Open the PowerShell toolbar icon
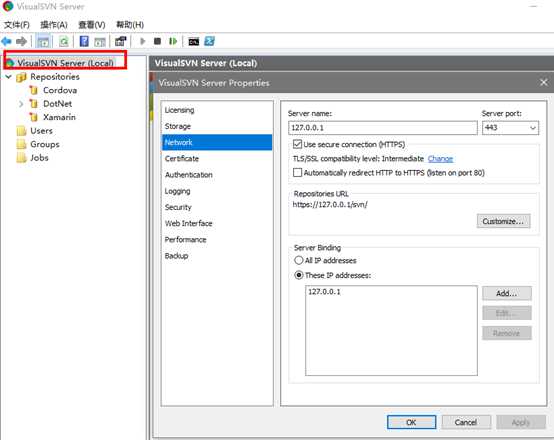This screenshot has width=554, height=440. tap(210, 41)
